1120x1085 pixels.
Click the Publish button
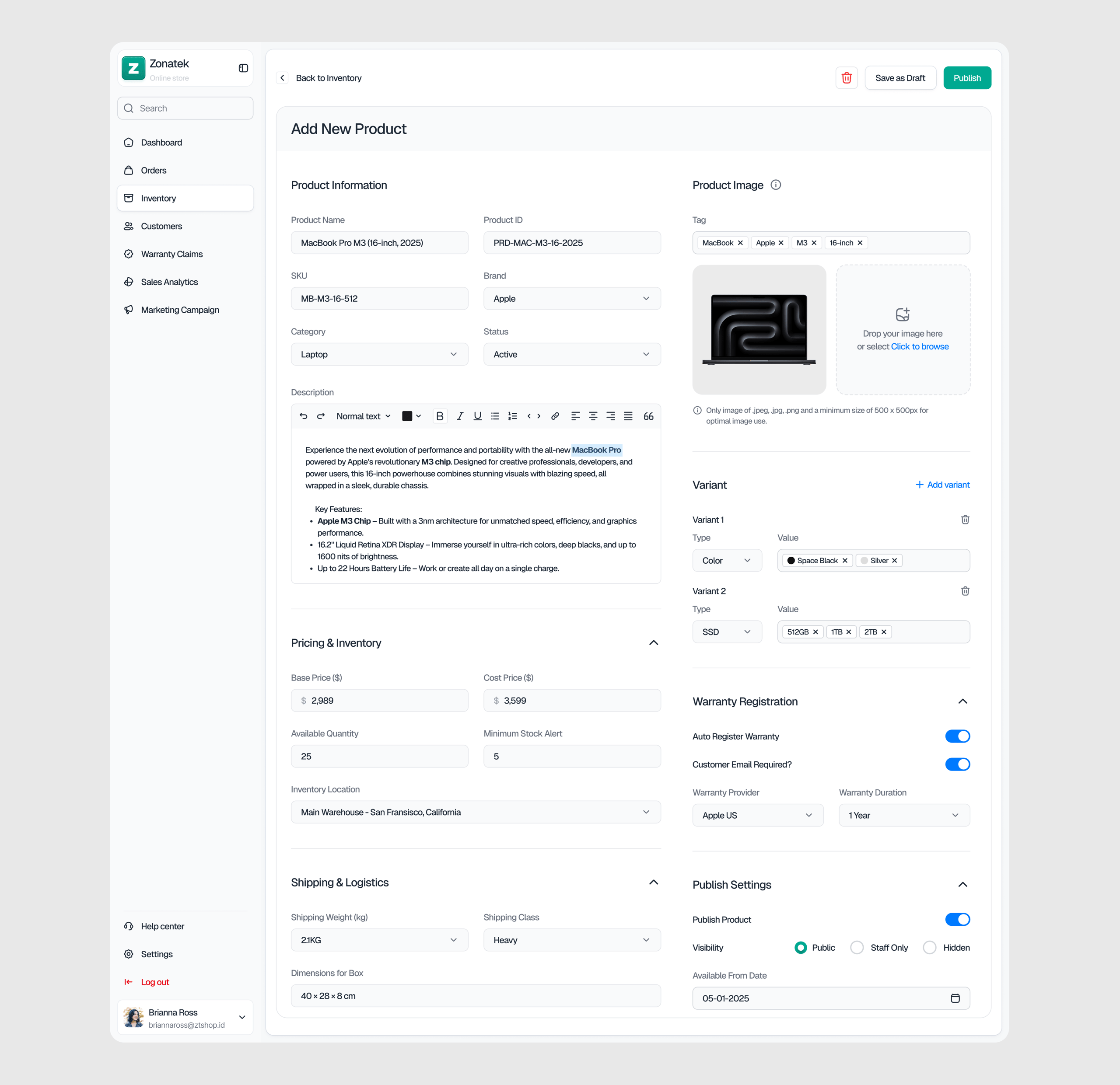[x=967, y=78]
